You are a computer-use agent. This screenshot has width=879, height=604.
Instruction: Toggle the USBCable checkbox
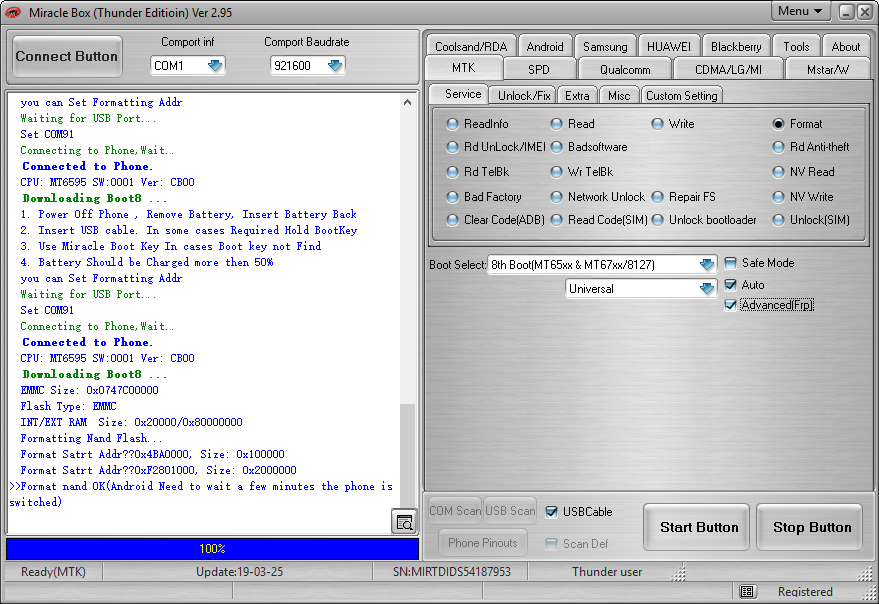tap(552, 511)
